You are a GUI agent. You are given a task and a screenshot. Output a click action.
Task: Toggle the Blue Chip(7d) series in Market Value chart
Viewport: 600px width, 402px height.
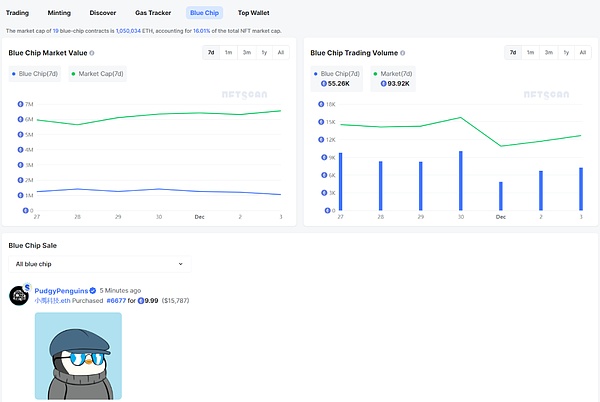point(36,73)
